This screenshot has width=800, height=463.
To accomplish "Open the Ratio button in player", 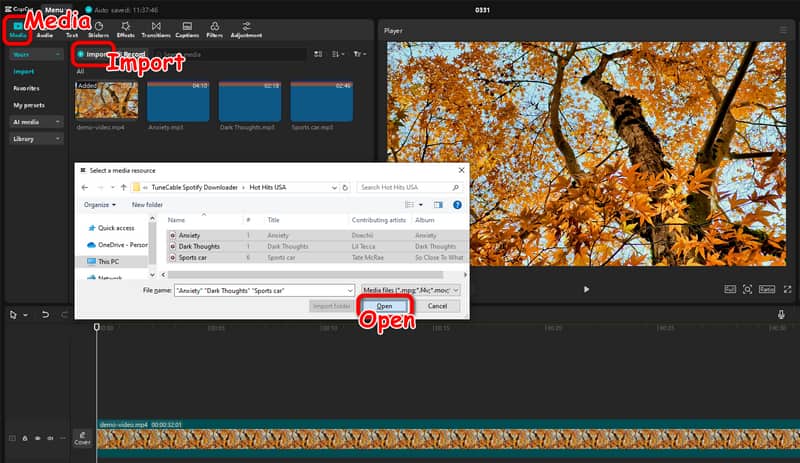I will click(767, 289).
